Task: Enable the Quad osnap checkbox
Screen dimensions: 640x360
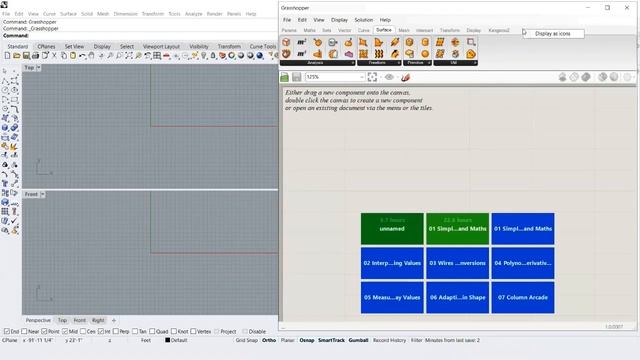Action: click(152, 331)
